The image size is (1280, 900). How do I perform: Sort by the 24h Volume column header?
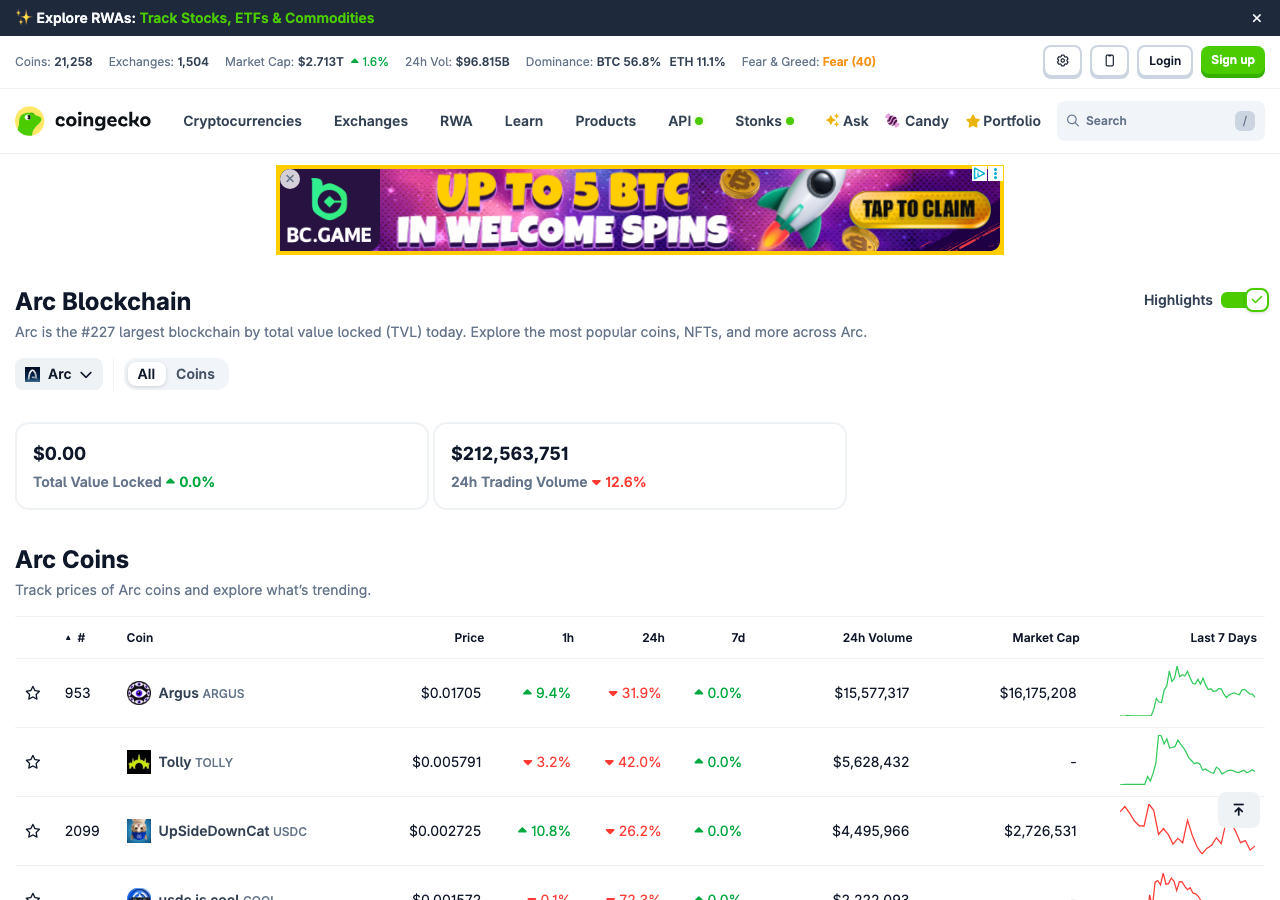[x=877, y=638]
